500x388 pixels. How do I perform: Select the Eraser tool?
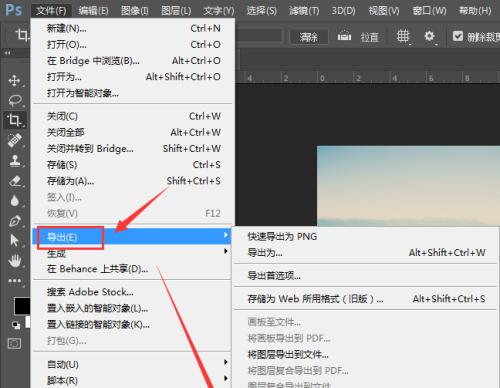(x=14, y=181)
